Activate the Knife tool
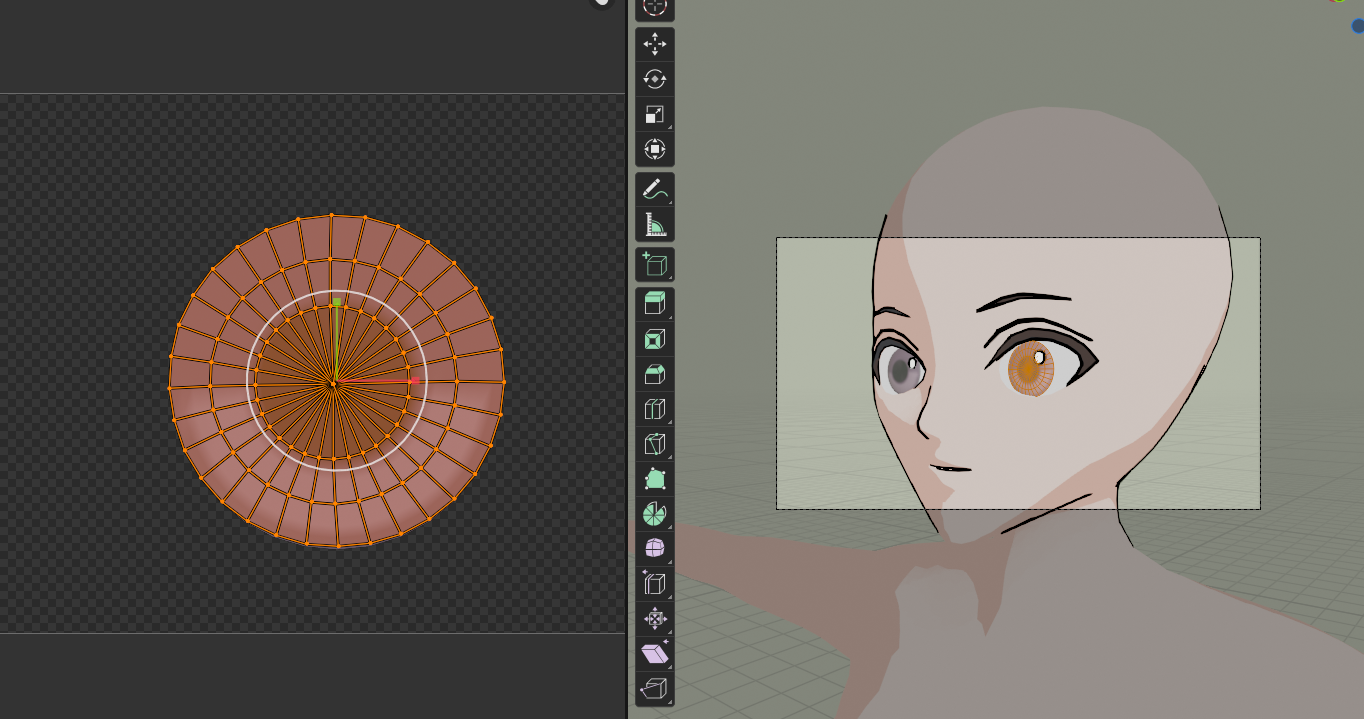 tap(655, 444)
